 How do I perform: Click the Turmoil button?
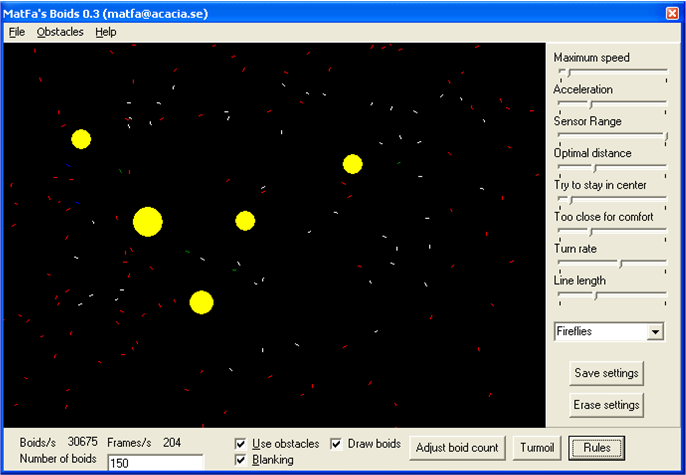(x=537, y=448)
